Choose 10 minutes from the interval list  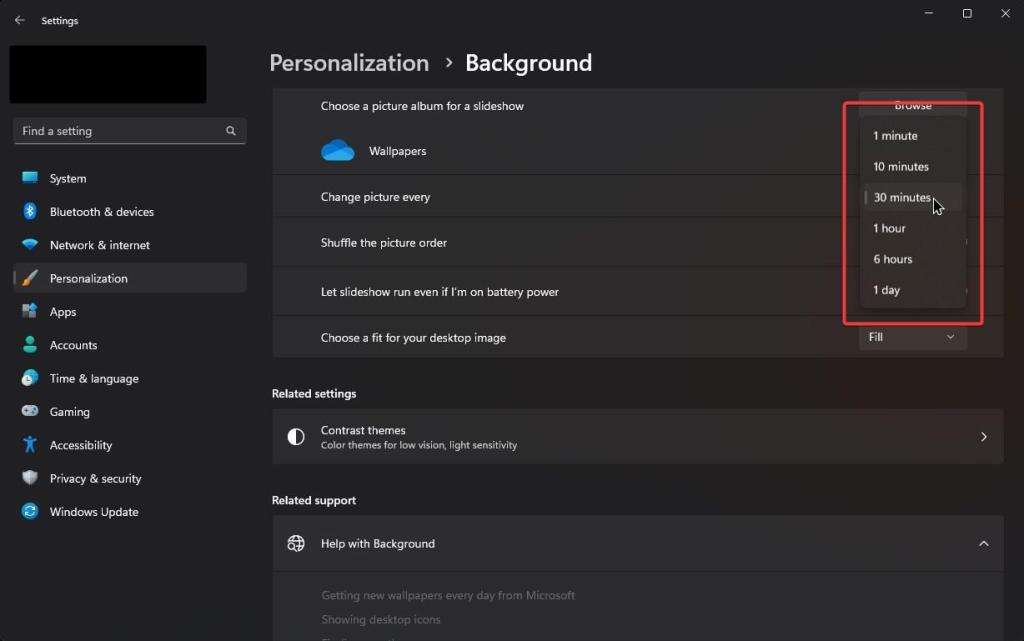[912, 166]
